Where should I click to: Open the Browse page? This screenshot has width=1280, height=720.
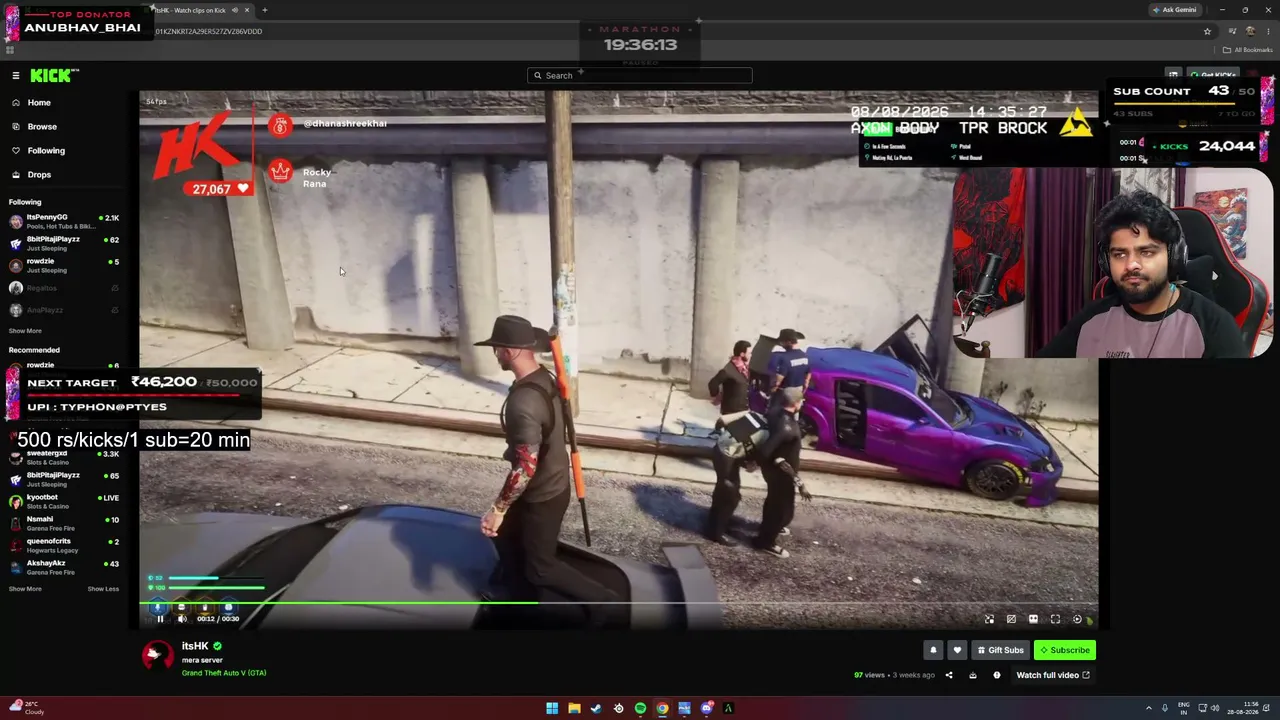(x=42, y=127)
